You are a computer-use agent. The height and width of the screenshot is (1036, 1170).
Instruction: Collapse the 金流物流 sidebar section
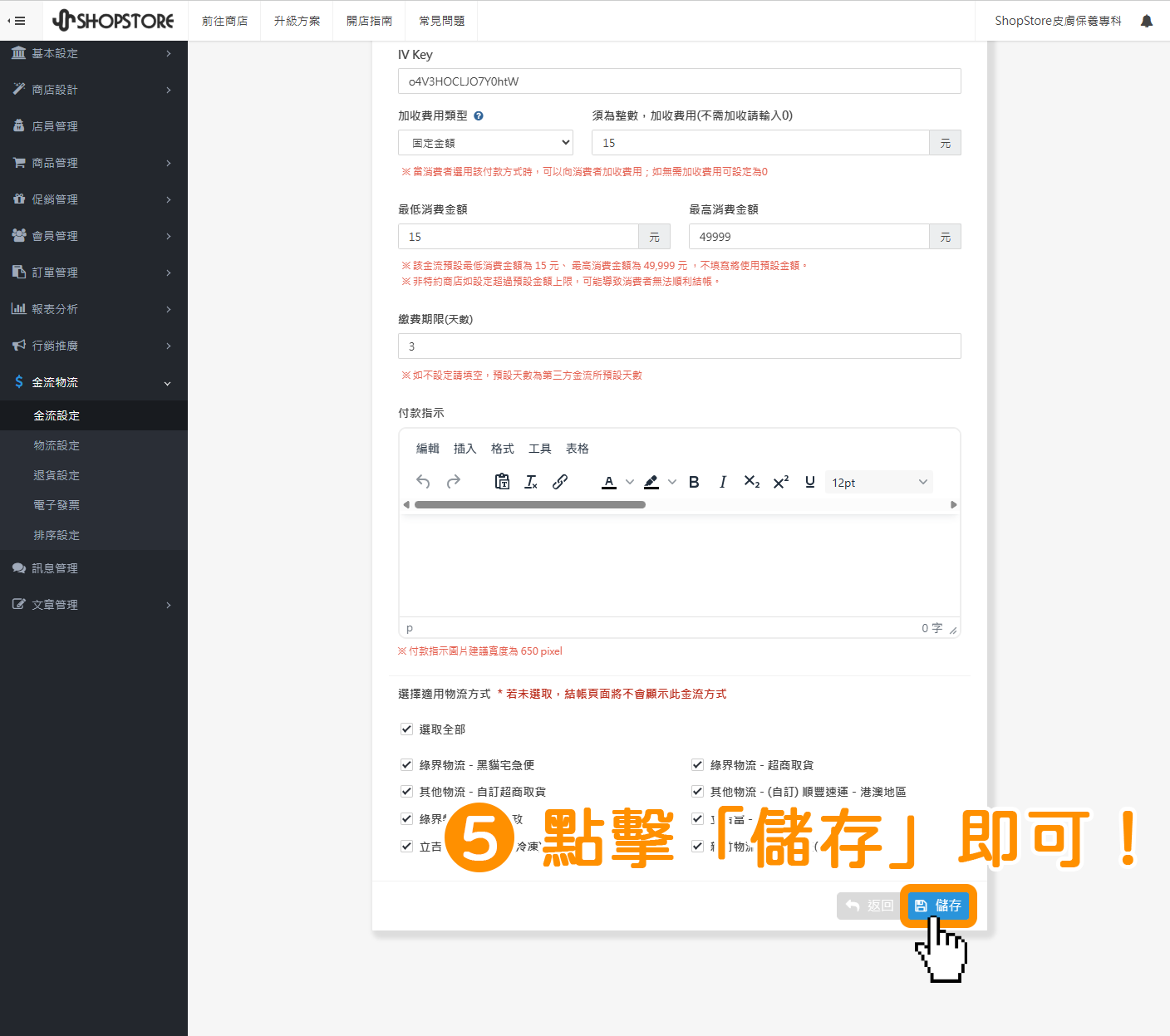[x=94, y=382]
